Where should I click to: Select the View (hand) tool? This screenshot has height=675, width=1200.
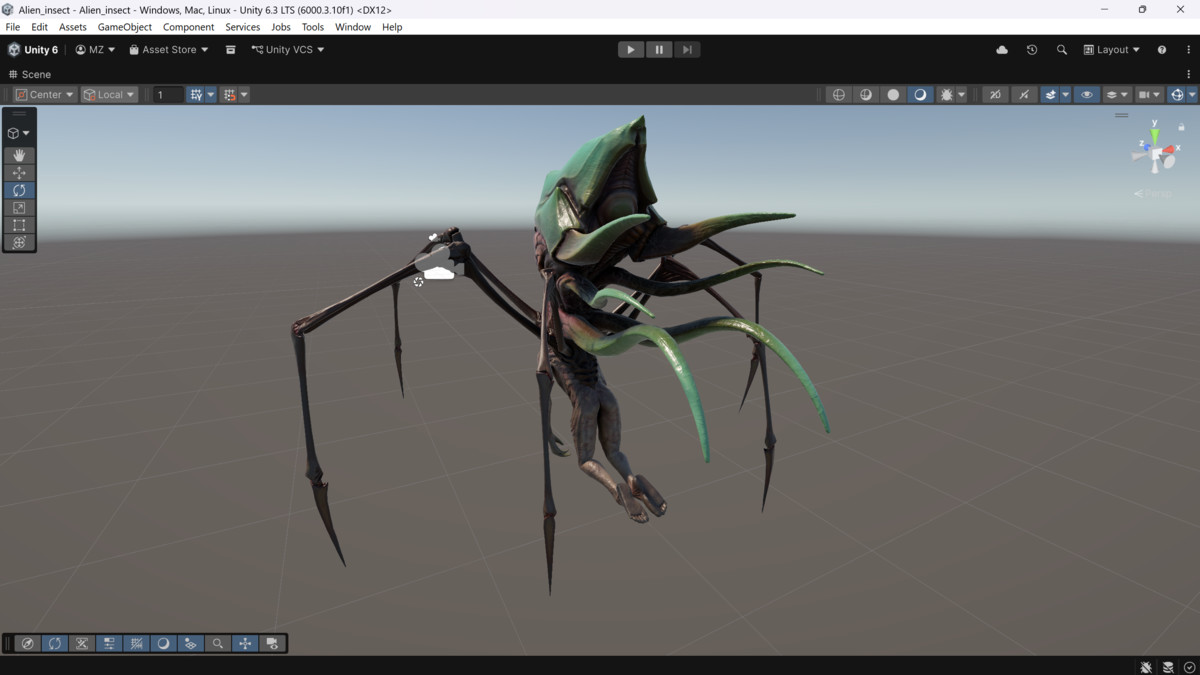pyautogui.click(x=18, y=155)
